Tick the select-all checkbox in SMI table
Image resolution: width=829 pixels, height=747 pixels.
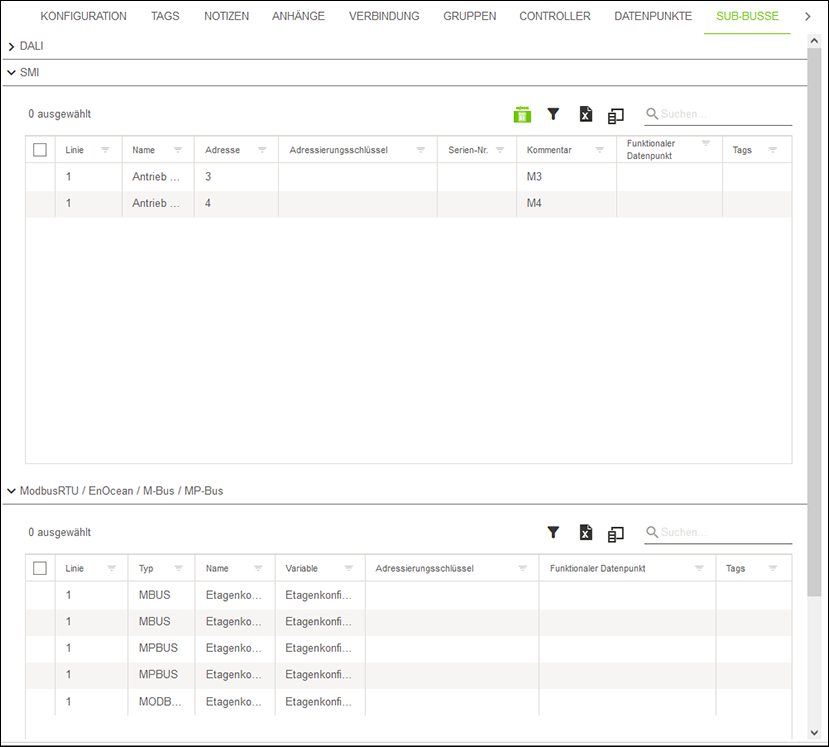coord(40,150)
